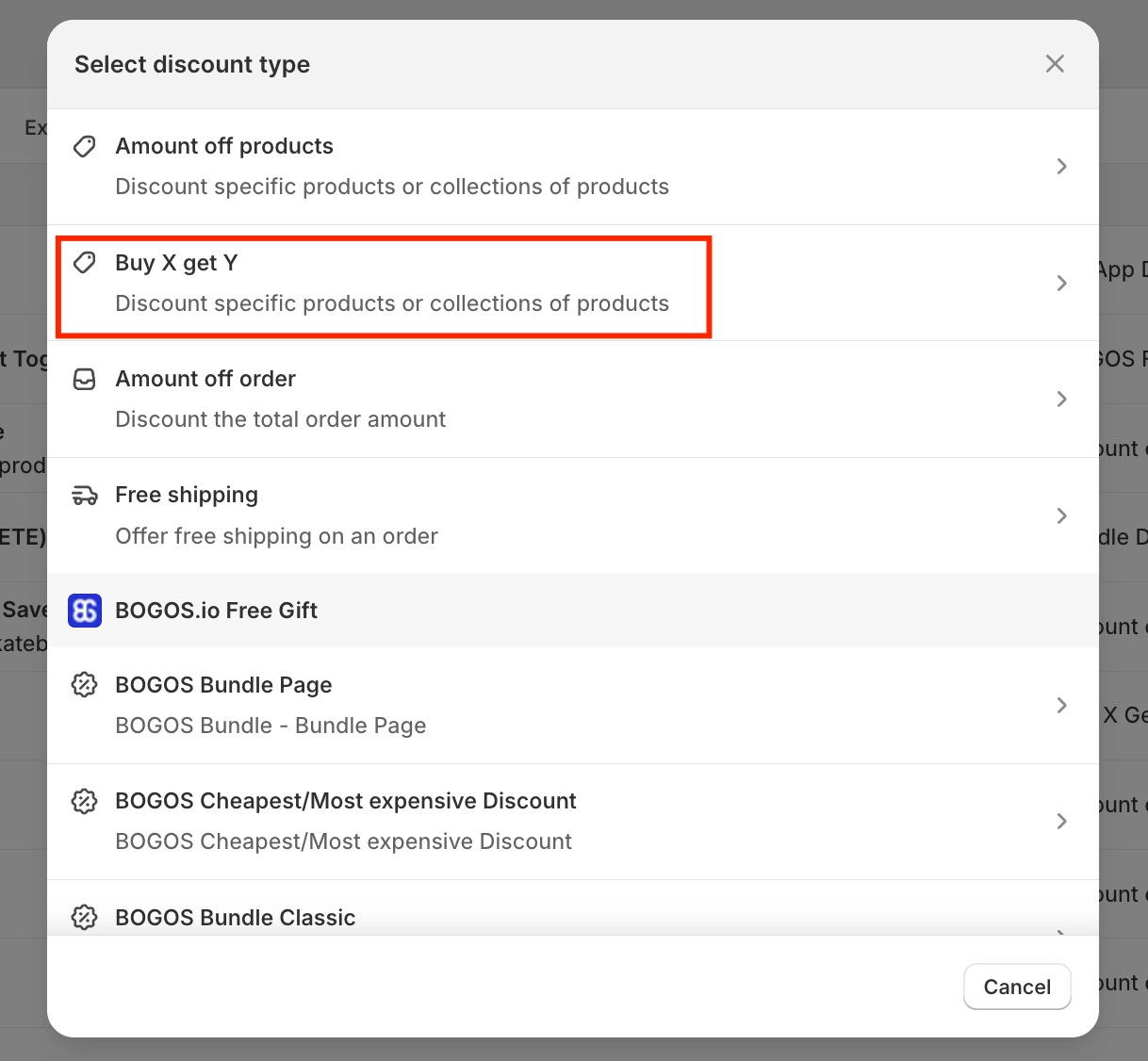
Task: Click the inbox icon for Amount off order
Action: [85, 379]
